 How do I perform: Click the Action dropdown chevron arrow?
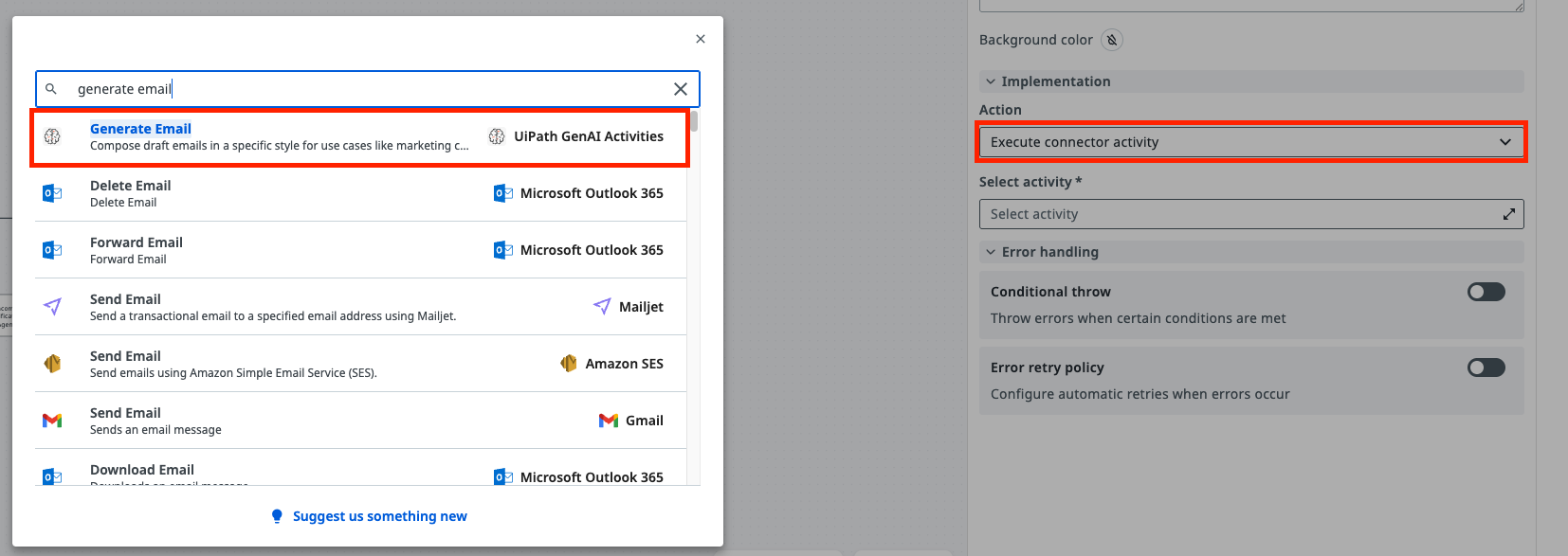[1505, 142]
